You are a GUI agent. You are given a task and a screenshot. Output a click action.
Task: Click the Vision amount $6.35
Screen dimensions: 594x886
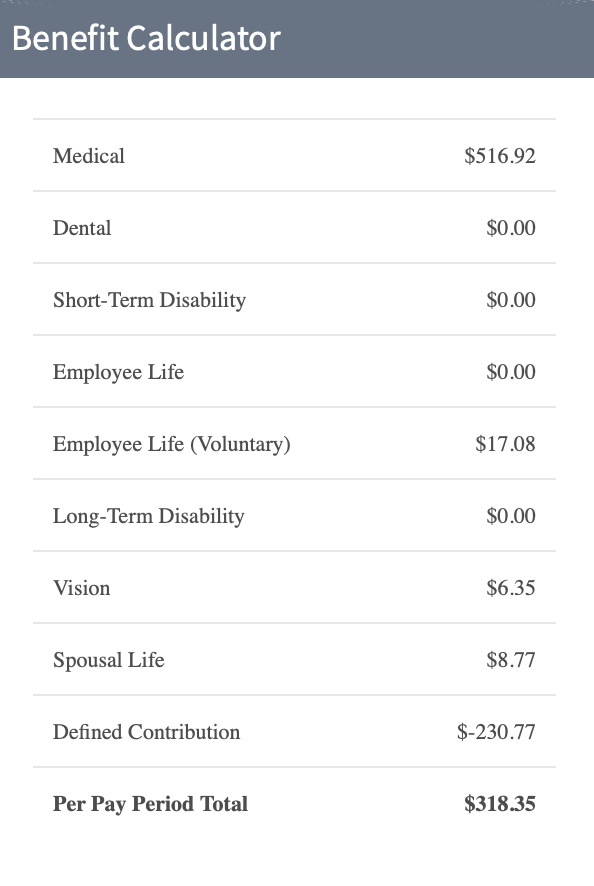510,588
